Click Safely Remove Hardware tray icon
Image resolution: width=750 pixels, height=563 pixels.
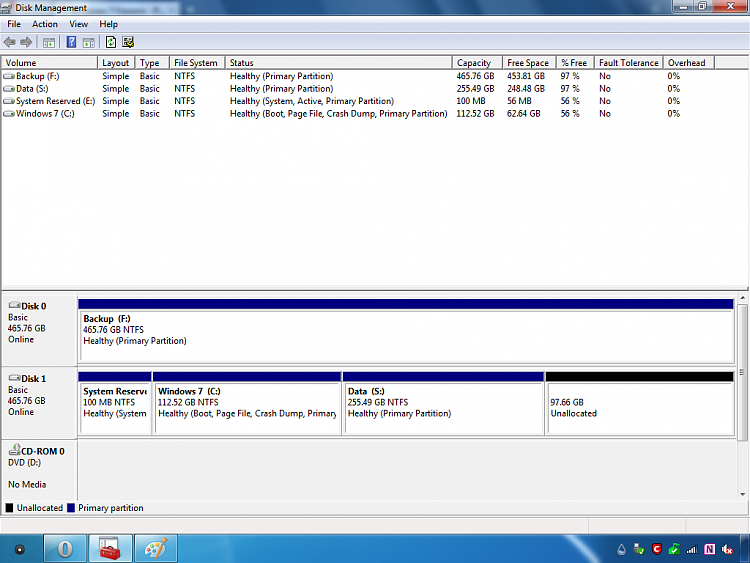pos(639,549)
